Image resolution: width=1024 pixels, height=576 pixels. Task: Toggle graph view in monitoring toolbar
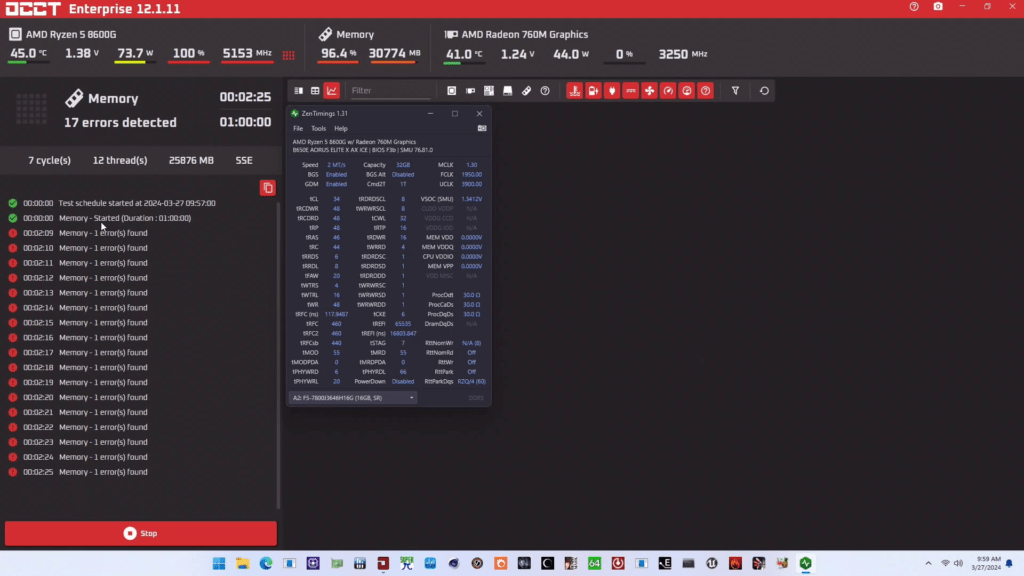(x=332, y=91)
